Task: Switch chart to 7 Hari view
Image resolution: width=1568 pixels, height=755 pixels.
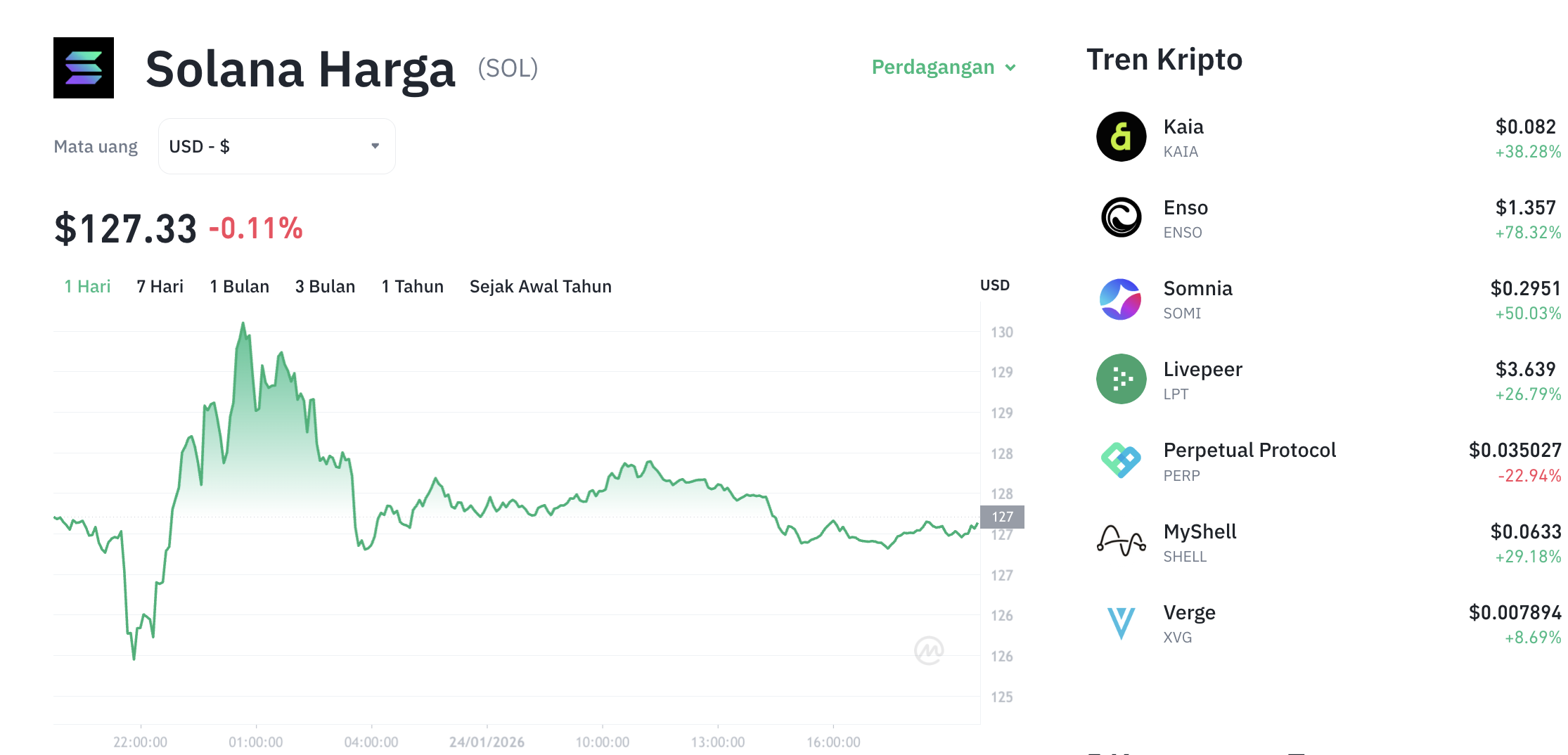Action: (x=160, y=286)
